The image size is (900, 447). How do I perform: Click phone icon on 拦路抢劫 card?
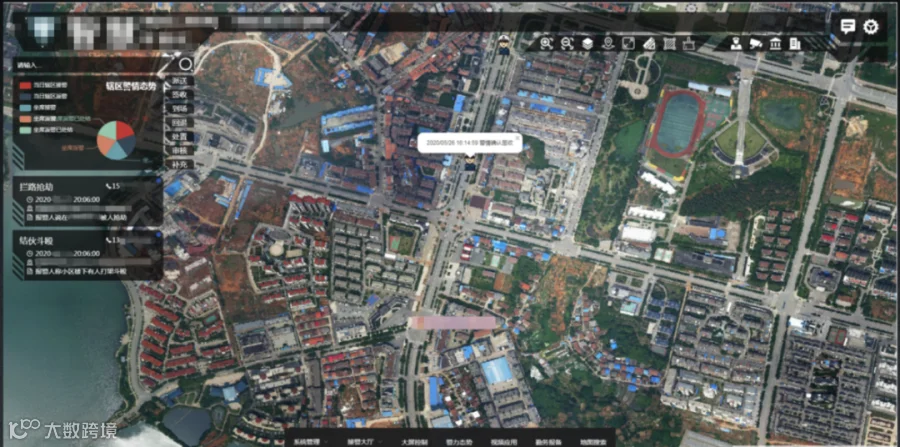click(108, 186)
